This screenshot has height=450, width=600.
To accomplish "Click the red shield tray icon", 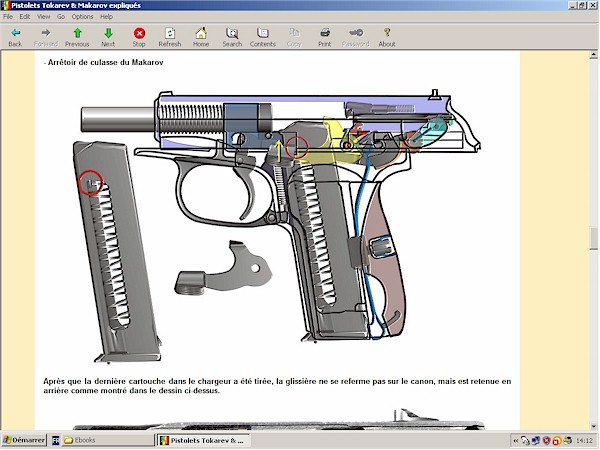I will pos(546,440).
